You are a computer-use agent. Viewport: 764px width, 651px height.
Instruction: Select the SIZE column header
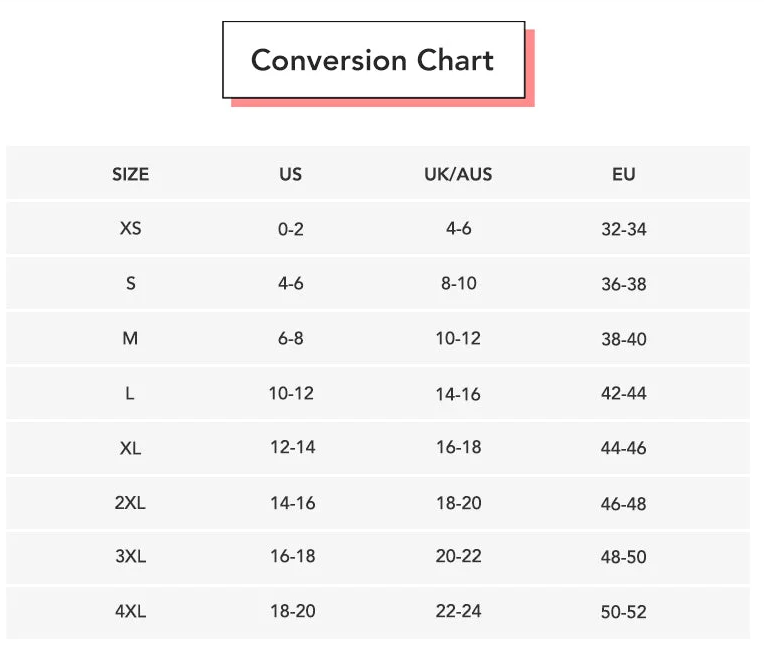pyautogui.click(x=130, y=174)
